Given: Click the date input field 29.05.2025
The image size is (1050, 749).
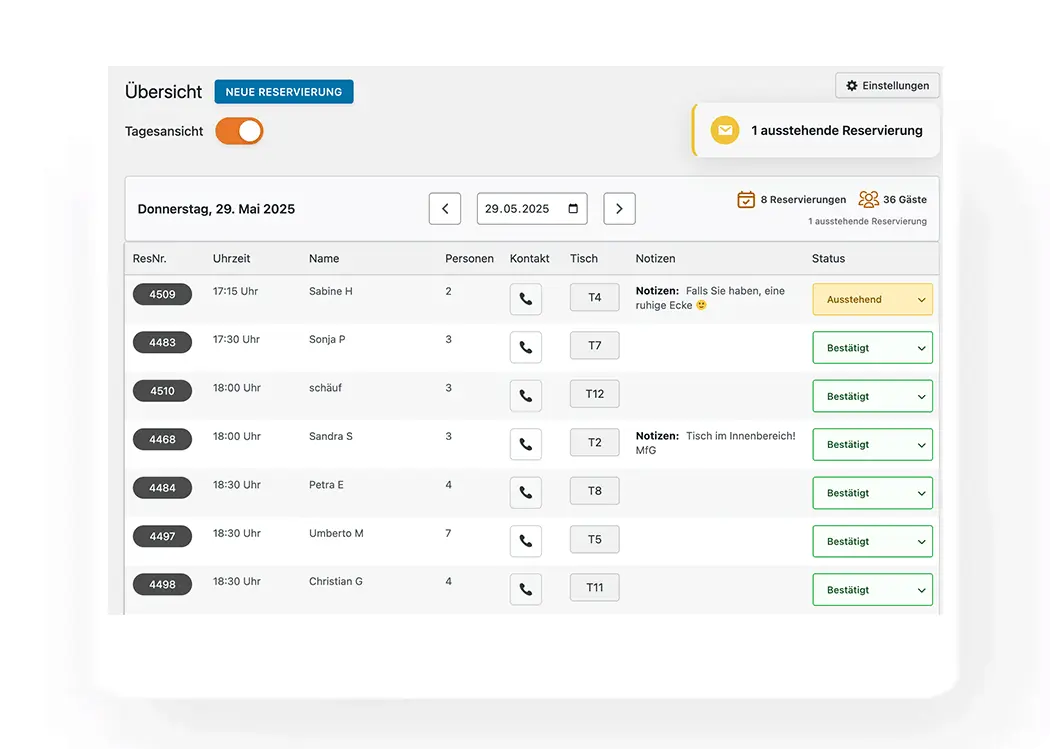Looking at the screenshot, I should 520,209.
